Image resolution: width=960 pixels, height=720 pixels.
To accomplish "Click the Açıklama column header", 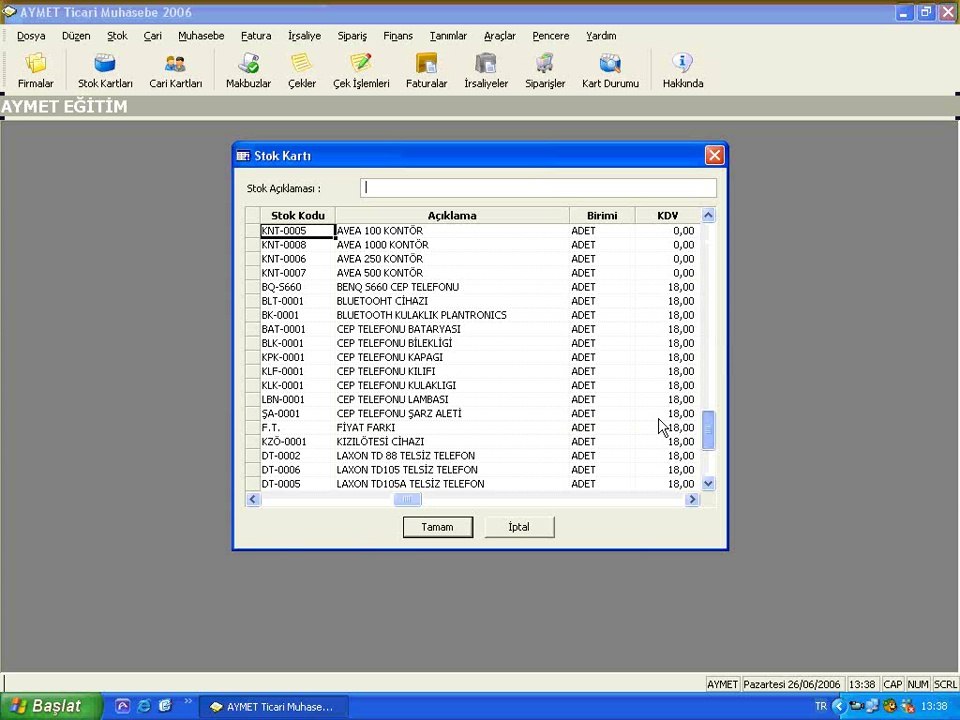I will click(x=452, y=216).
